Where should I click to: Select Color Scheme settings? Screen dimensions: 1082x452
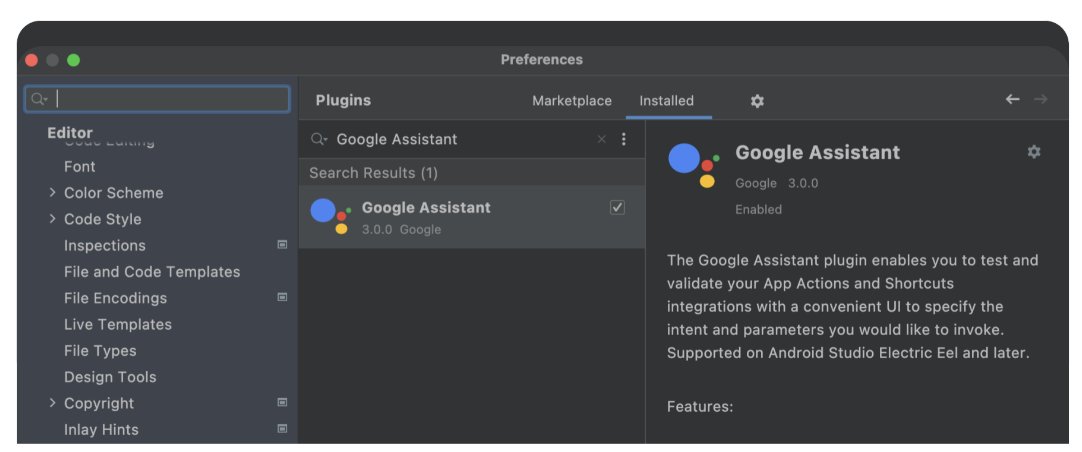[x=114, y=193]
